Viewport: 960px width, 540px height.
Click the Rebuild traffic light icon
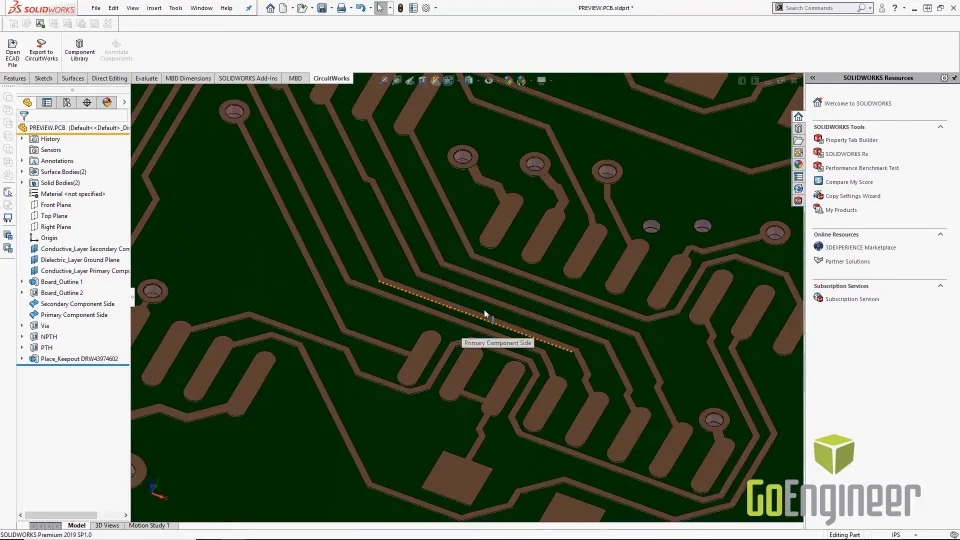pyautogui.click(x=400, y=8)
